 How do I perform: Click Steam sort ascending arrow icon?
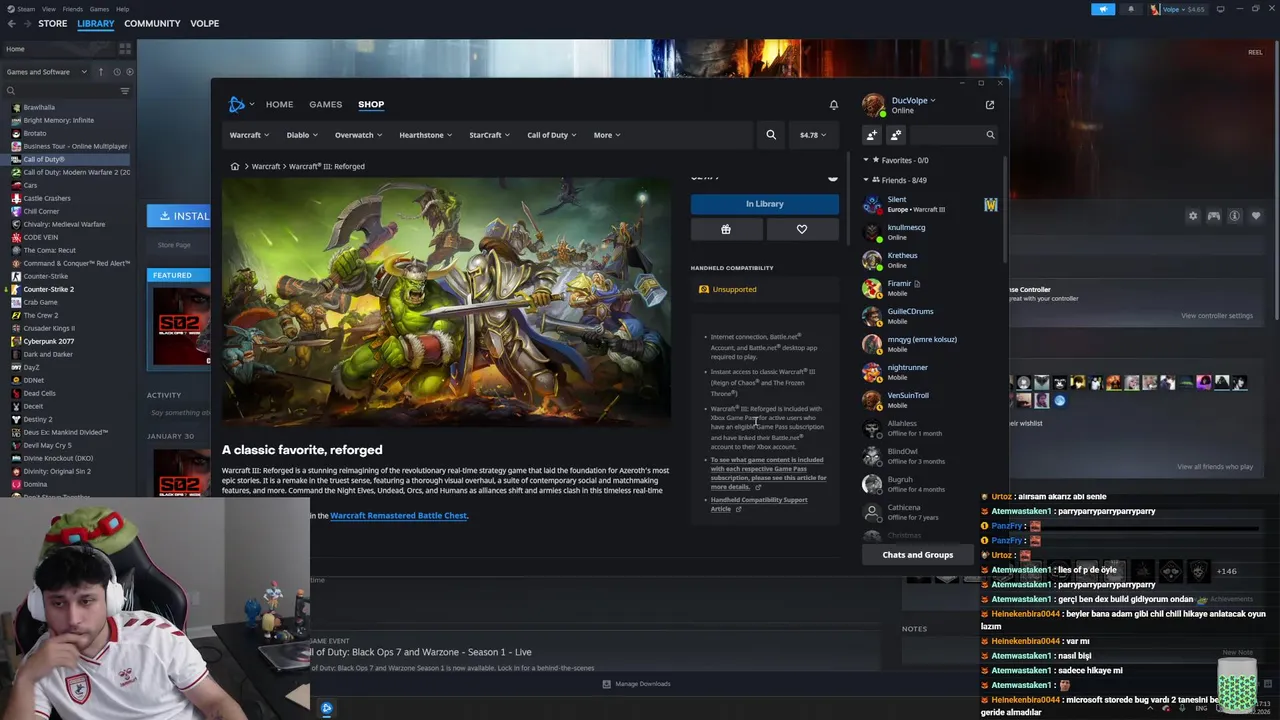tap(100, 72)
